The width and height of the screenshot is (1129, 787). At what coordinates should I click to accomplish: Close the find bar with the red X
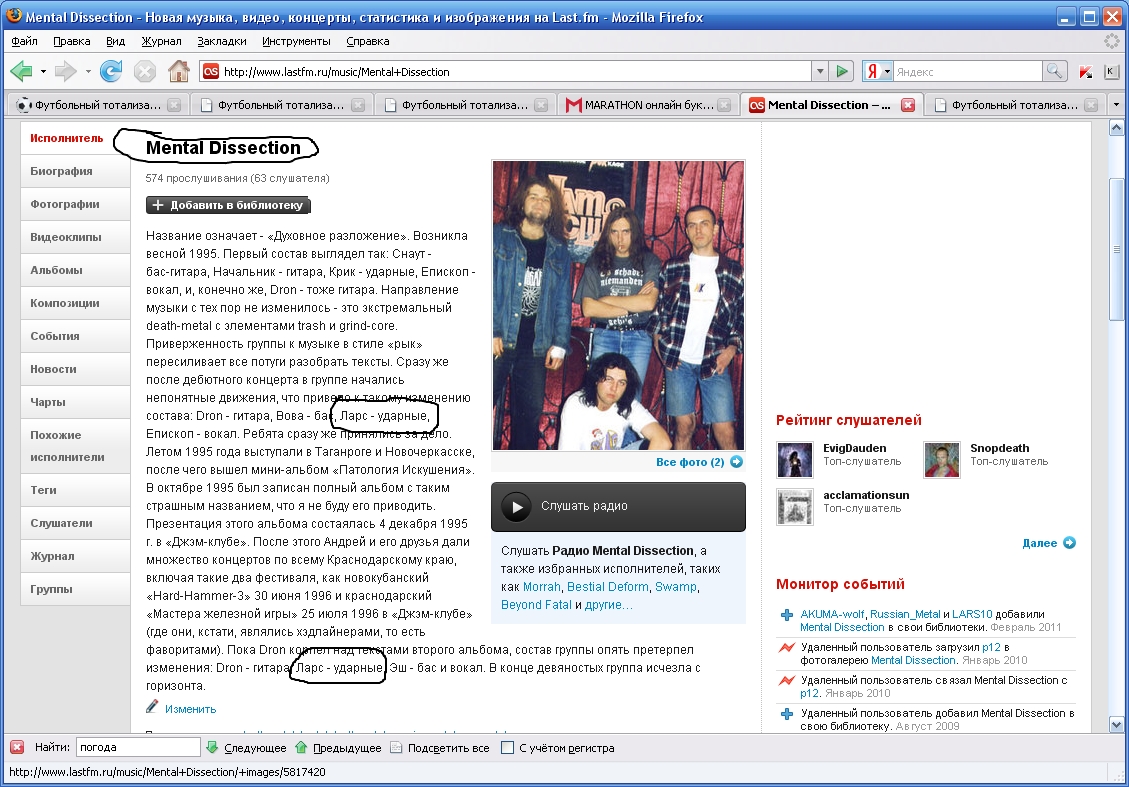pos(17,747)
